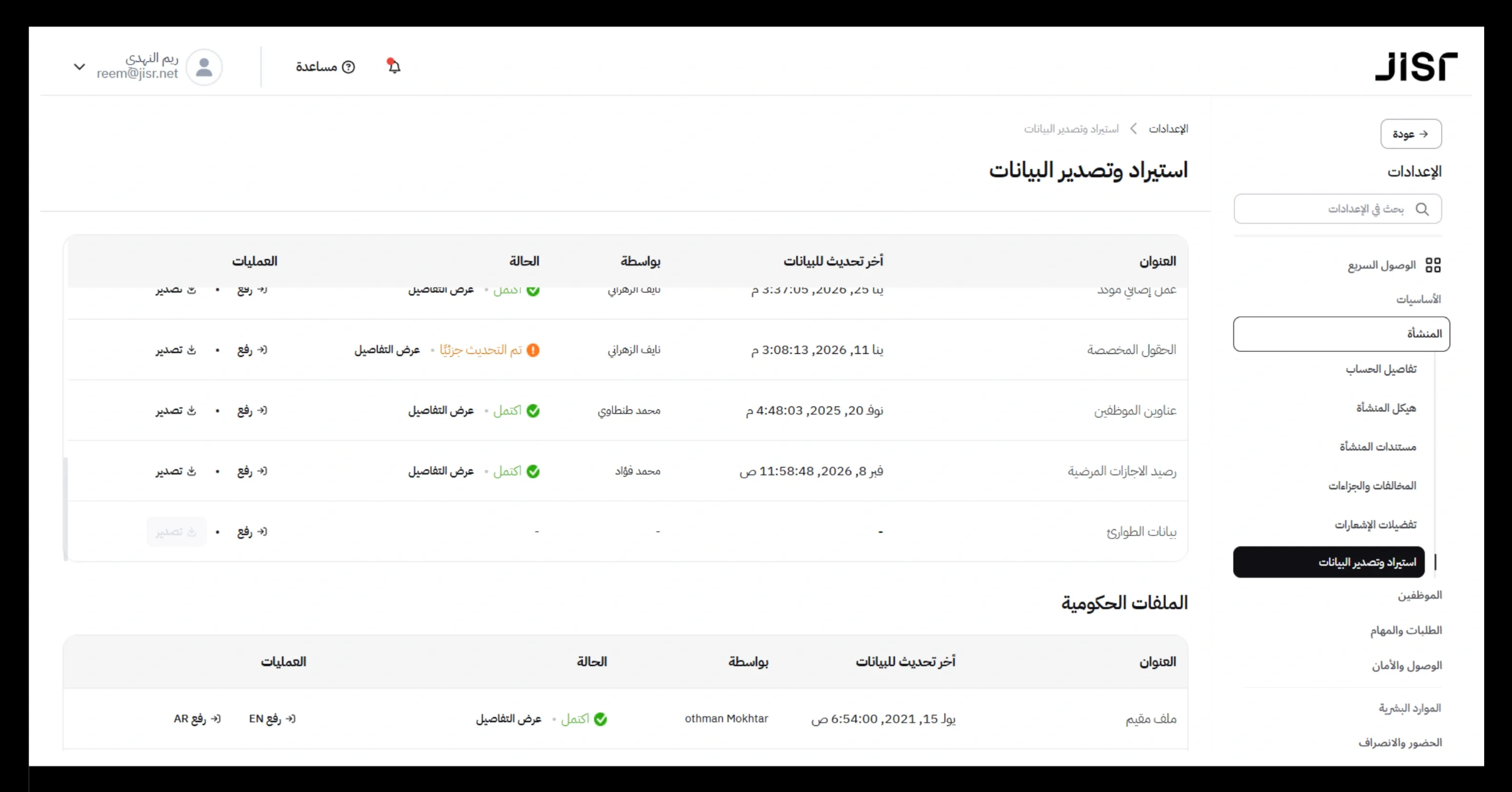Click the quick access (الوصول السريع) grid icon
The height and width of the screenshot is (792, 1512).
pyautogui.click(x=1433, y=265)
